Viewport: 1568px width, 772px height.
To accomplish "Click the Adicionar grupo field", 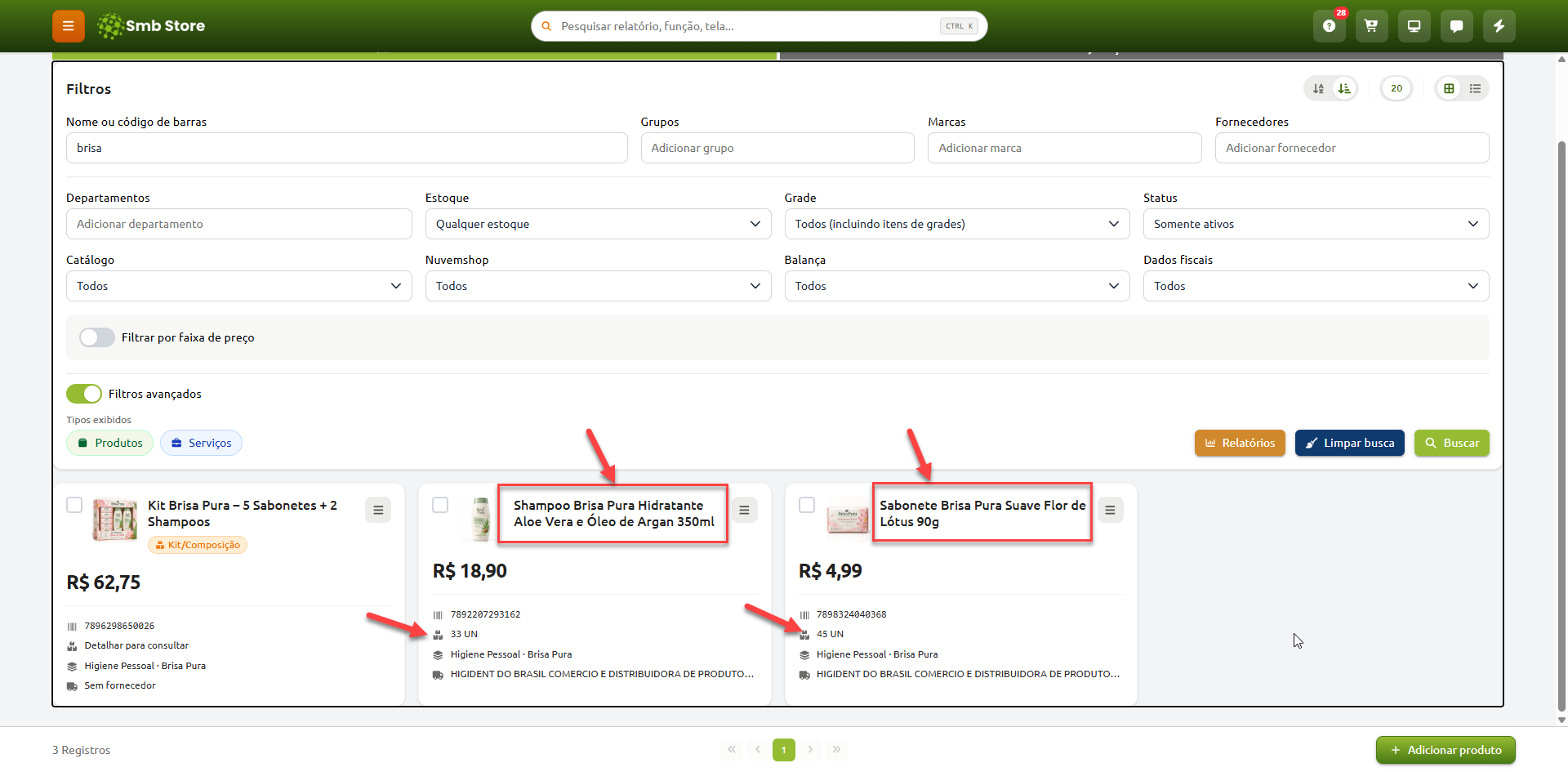I will click(777, 148).
